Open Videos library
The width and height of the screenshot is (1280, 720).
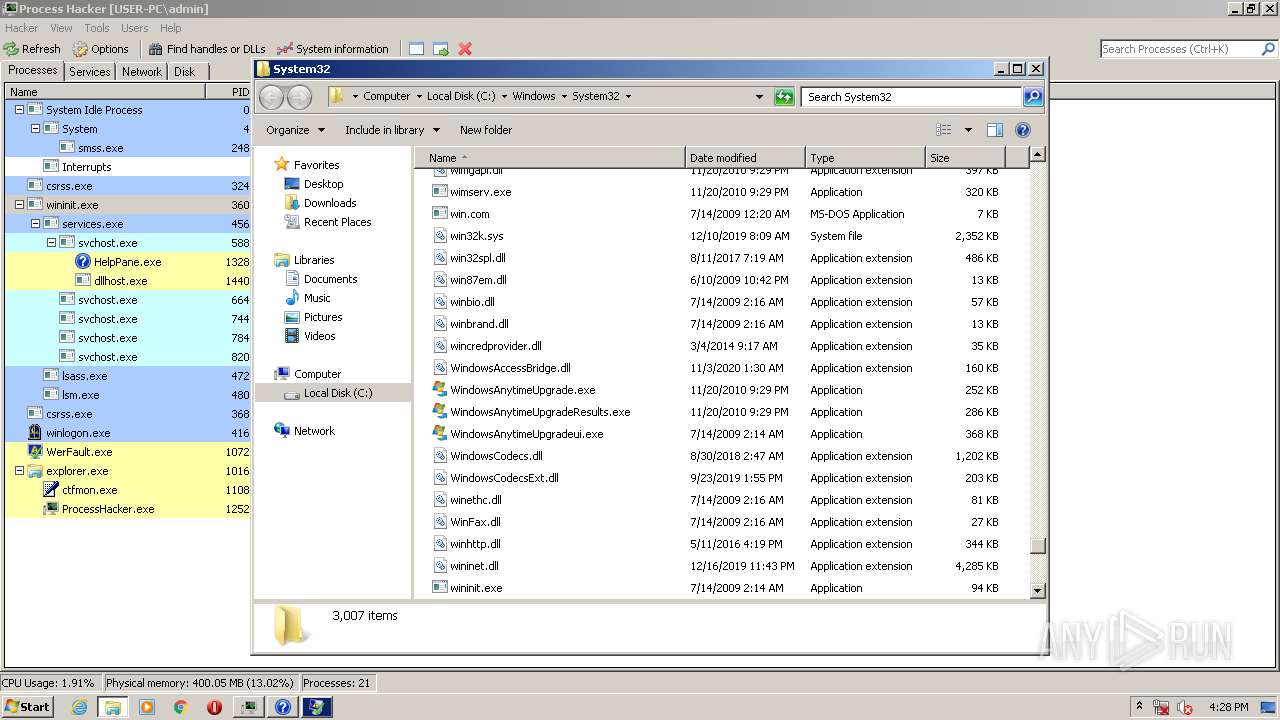(x=320, y=336)
